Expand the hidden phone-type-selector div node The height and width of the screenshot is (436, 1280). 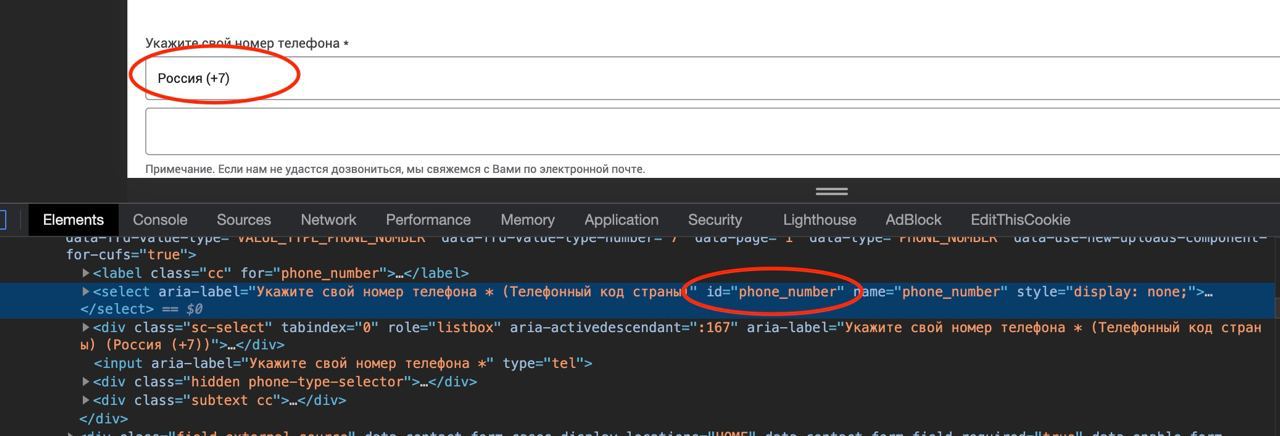(x=86, y=381)
